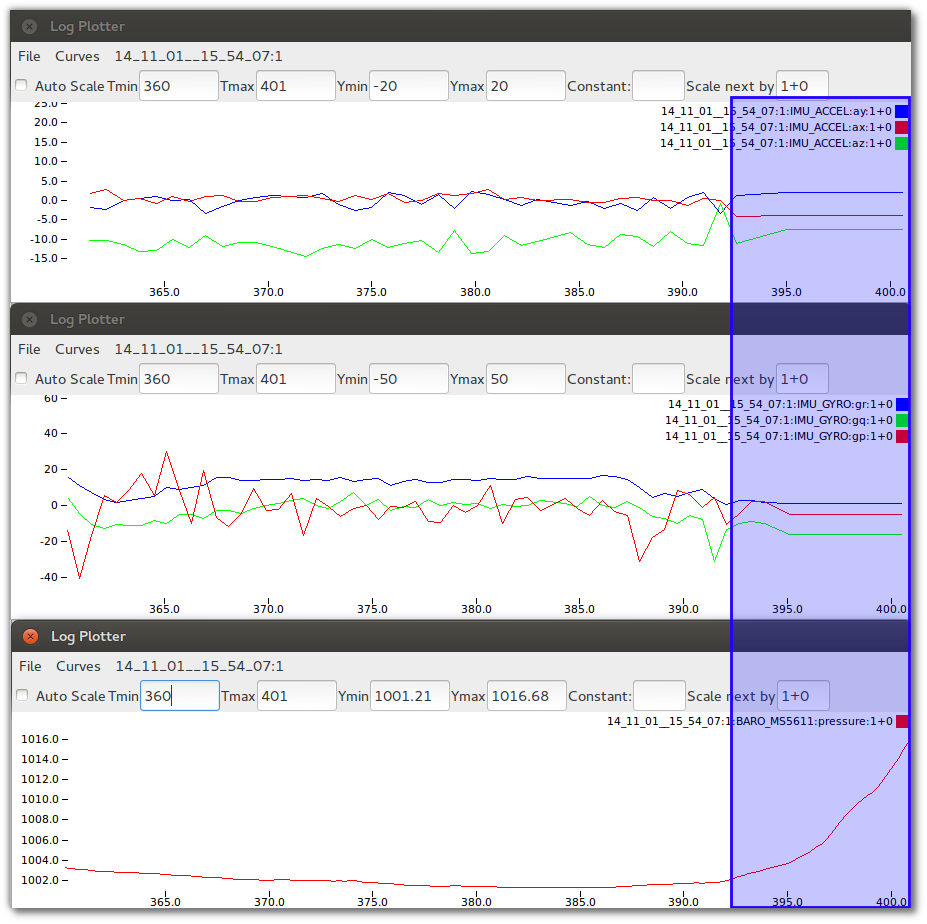927x924 pixels.
Task: Select the BARO_MS5611:pressure:1+0 legend label
Action: (x=750, y=721)
